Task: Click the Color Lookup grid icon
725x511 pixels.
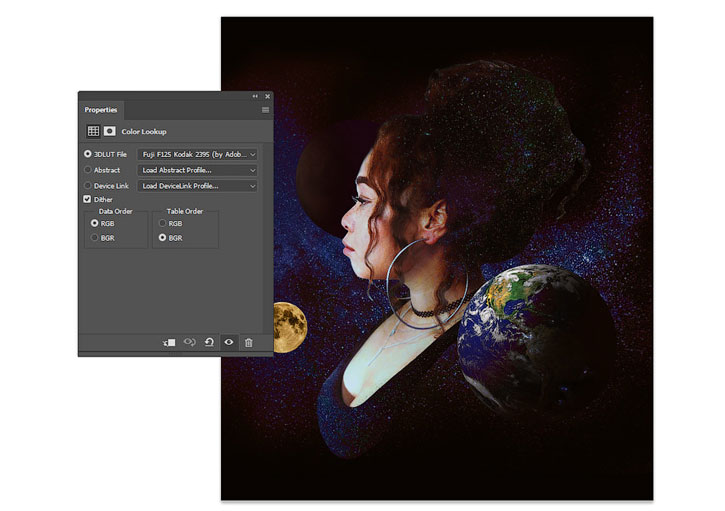Action: pos(93,131)
